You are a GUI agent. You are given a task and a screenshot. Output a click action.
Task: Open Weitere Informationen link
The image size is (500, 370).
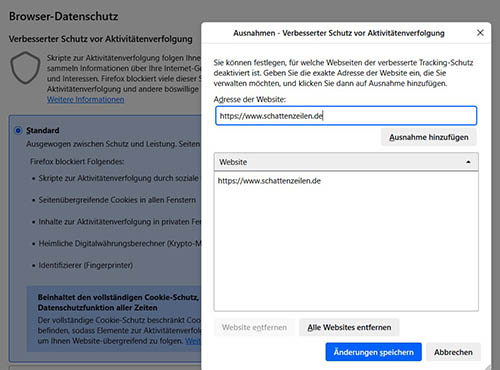(x=85, y=99)
